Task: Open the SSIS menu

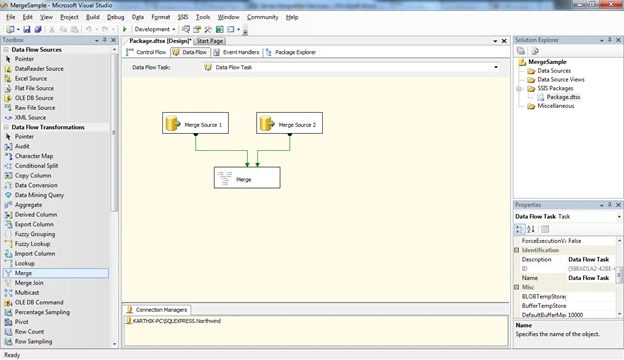Action: [x=183, y=17]
